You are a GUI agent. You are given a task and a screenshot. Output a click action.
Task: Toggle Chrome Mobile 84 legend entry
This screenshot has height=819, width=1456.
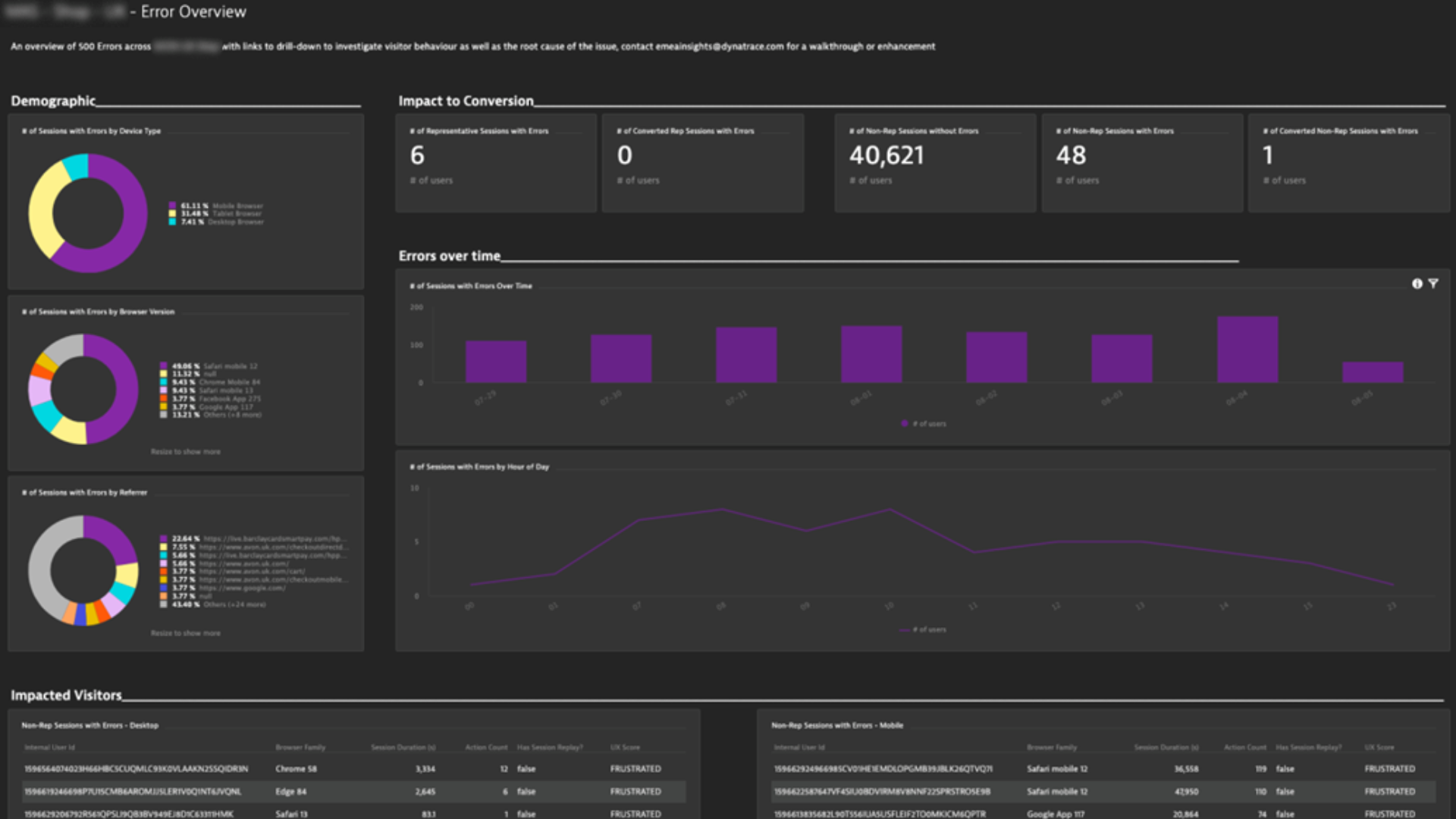click(x=210, y=382)
